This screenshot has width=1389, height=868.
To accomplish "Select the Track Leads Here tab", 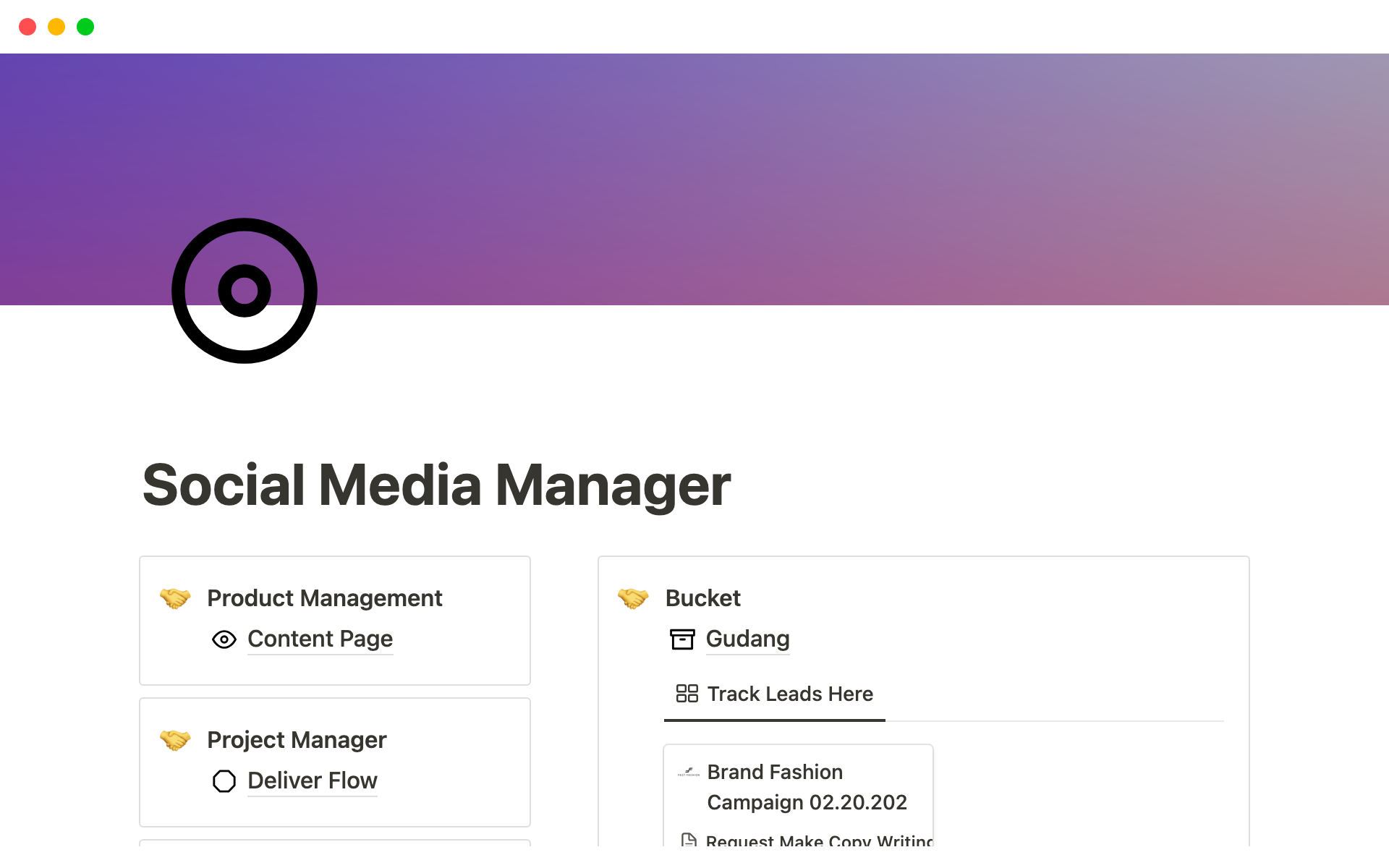I will 789,694.
